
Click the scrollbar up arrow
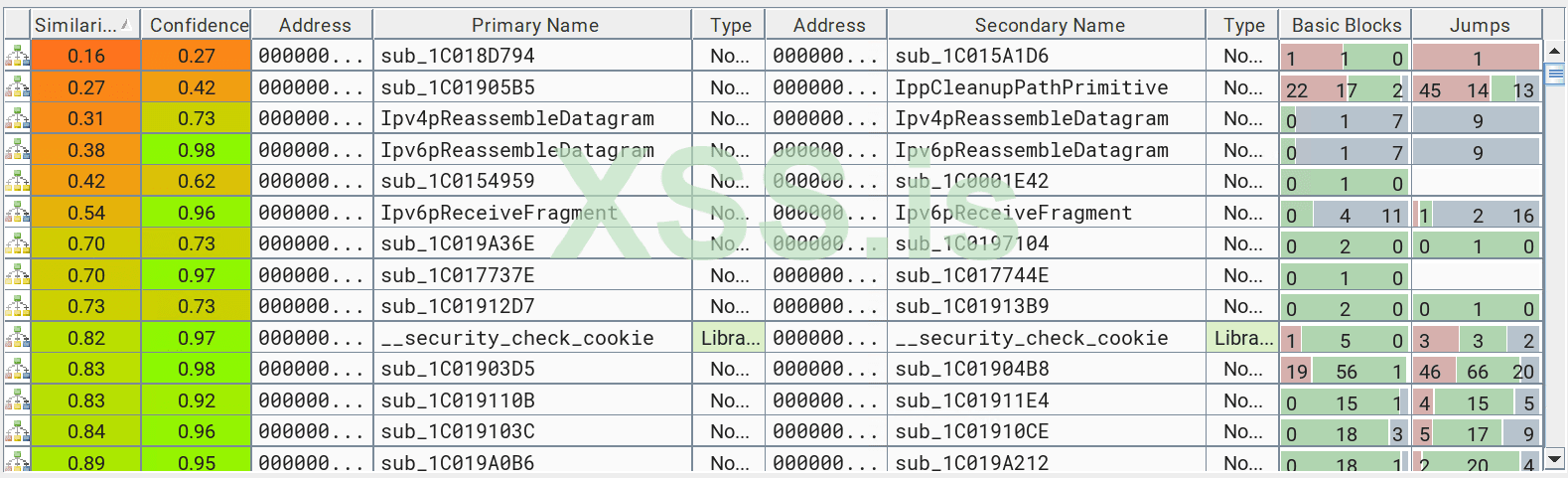tap(1555, 50)
